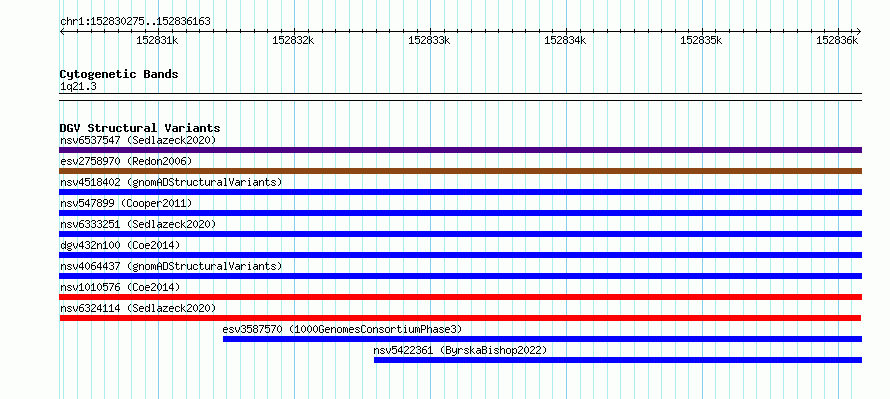The width and height of the screenshot is (890, 399).
Task: Click the blue nsv547899 variant bar
Action: click(460, 213)
